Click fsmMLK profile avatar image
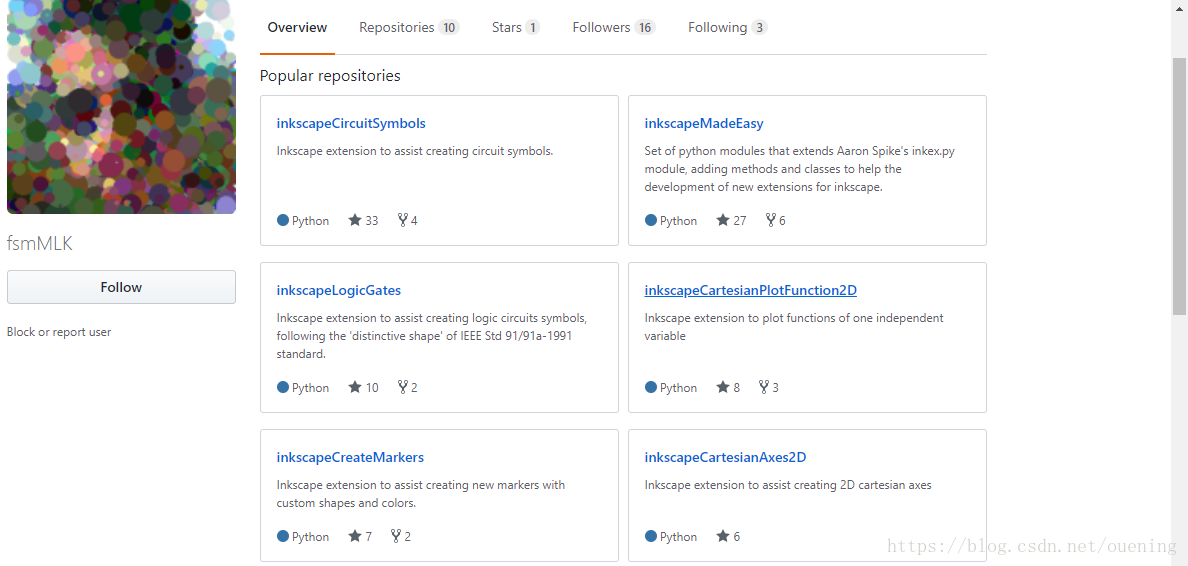Image resolution: width=1188 pixels, height=566 pixels. [121, 107]
